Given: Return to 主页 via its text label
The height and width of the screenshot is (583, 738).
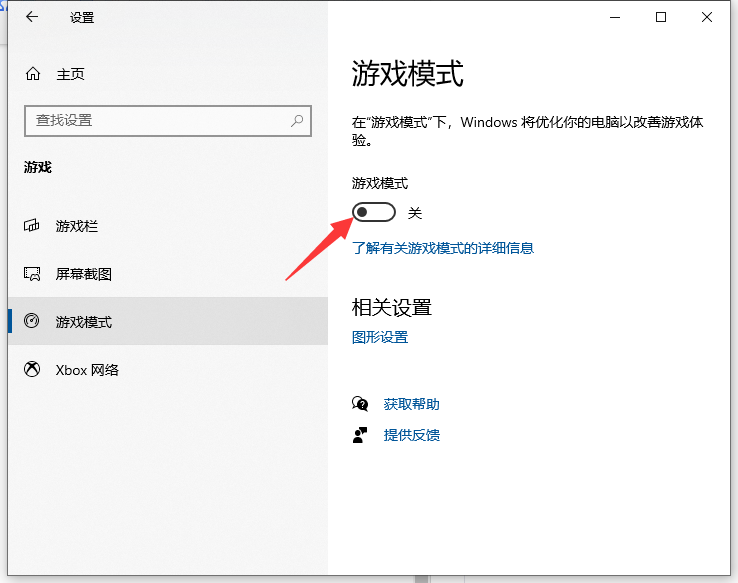Looking at the screenshot, I should (70, 74).
